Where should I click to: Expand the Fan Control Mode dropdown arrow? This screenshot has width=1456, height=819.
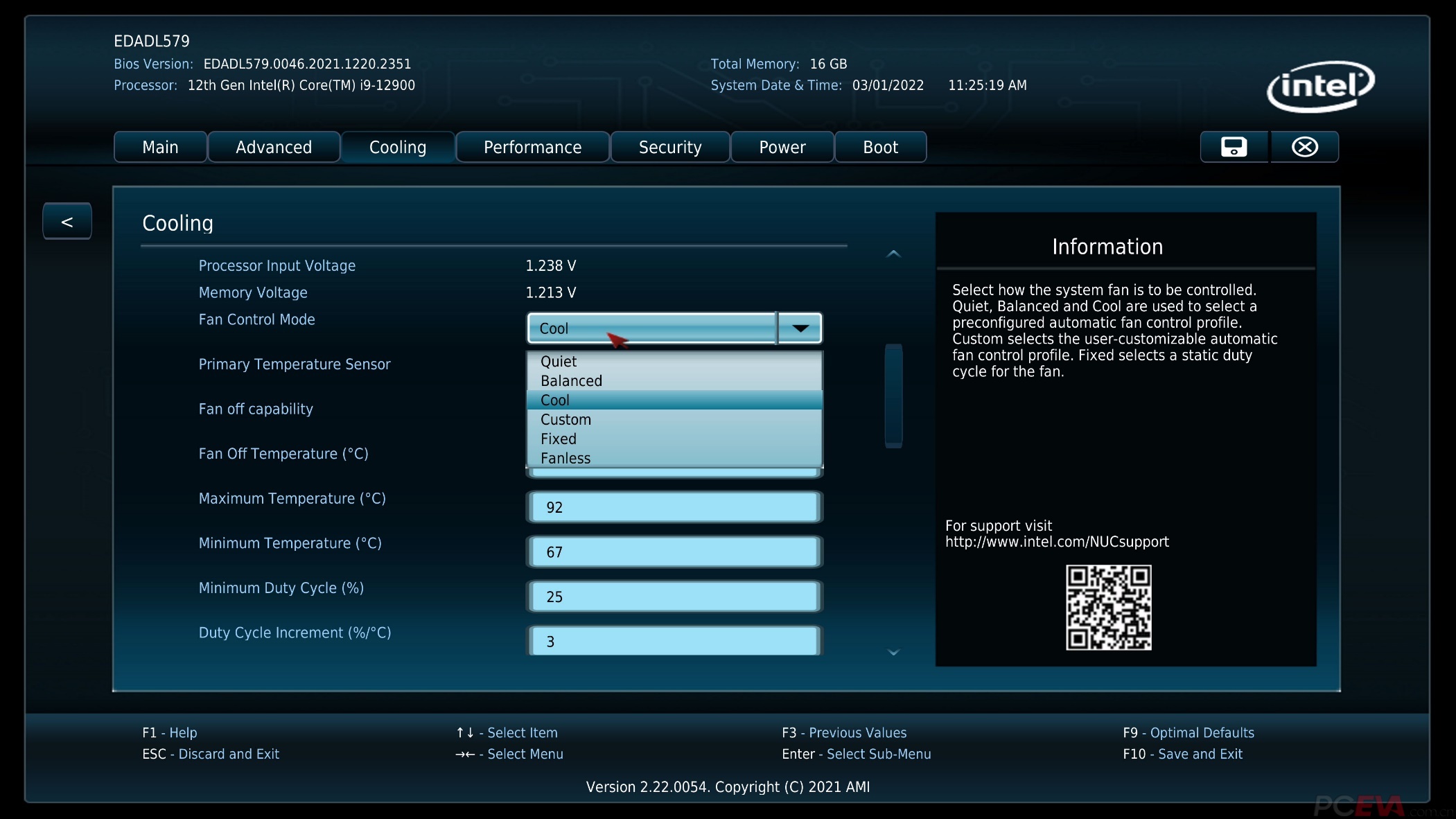click(800, 328)
